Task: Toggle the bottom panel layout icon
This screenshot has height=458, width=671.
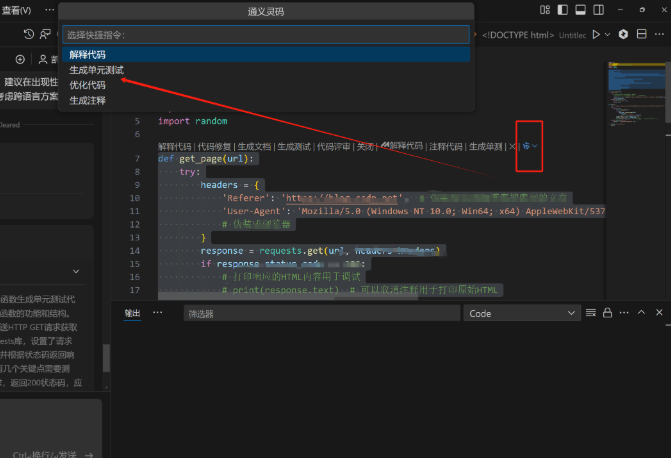Action: tap(580, 10)
